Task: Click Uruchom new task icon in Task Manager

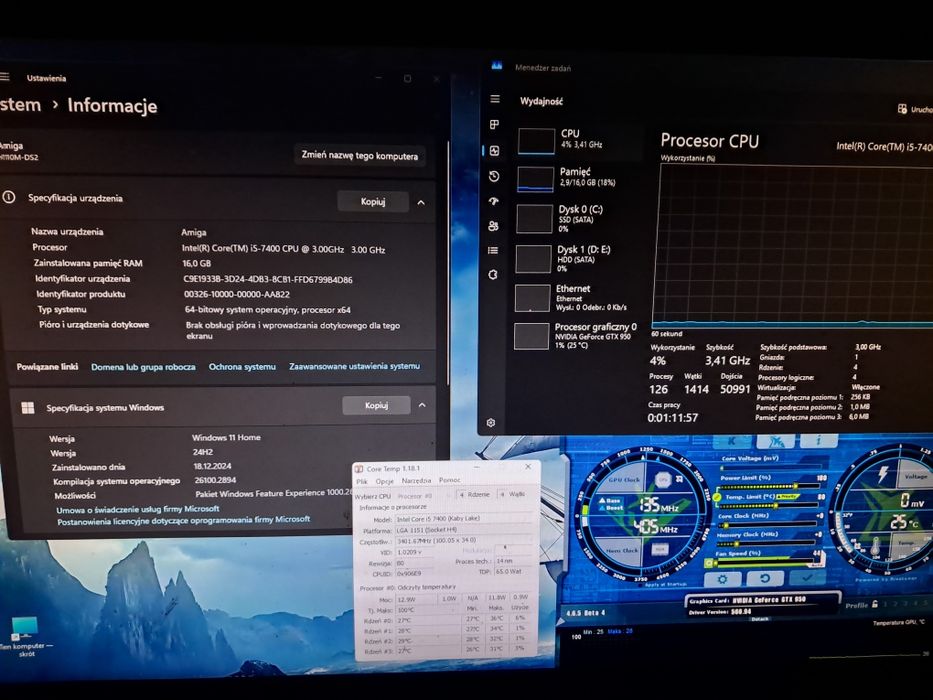Action: point(902,108)
